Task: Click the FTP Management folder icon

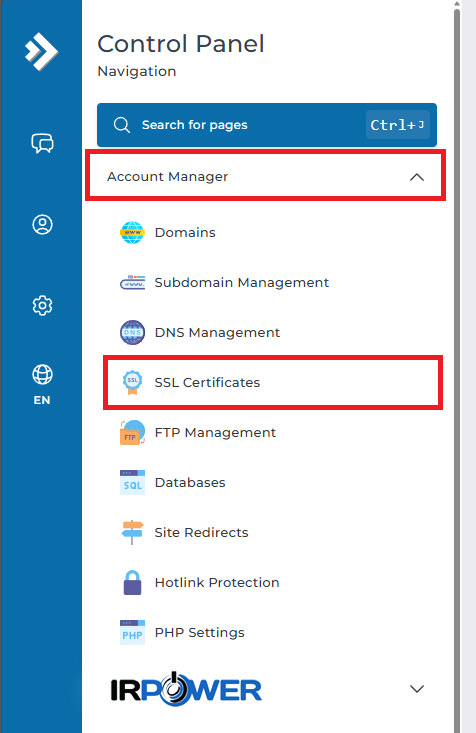Action: click(x=132, y=432)
